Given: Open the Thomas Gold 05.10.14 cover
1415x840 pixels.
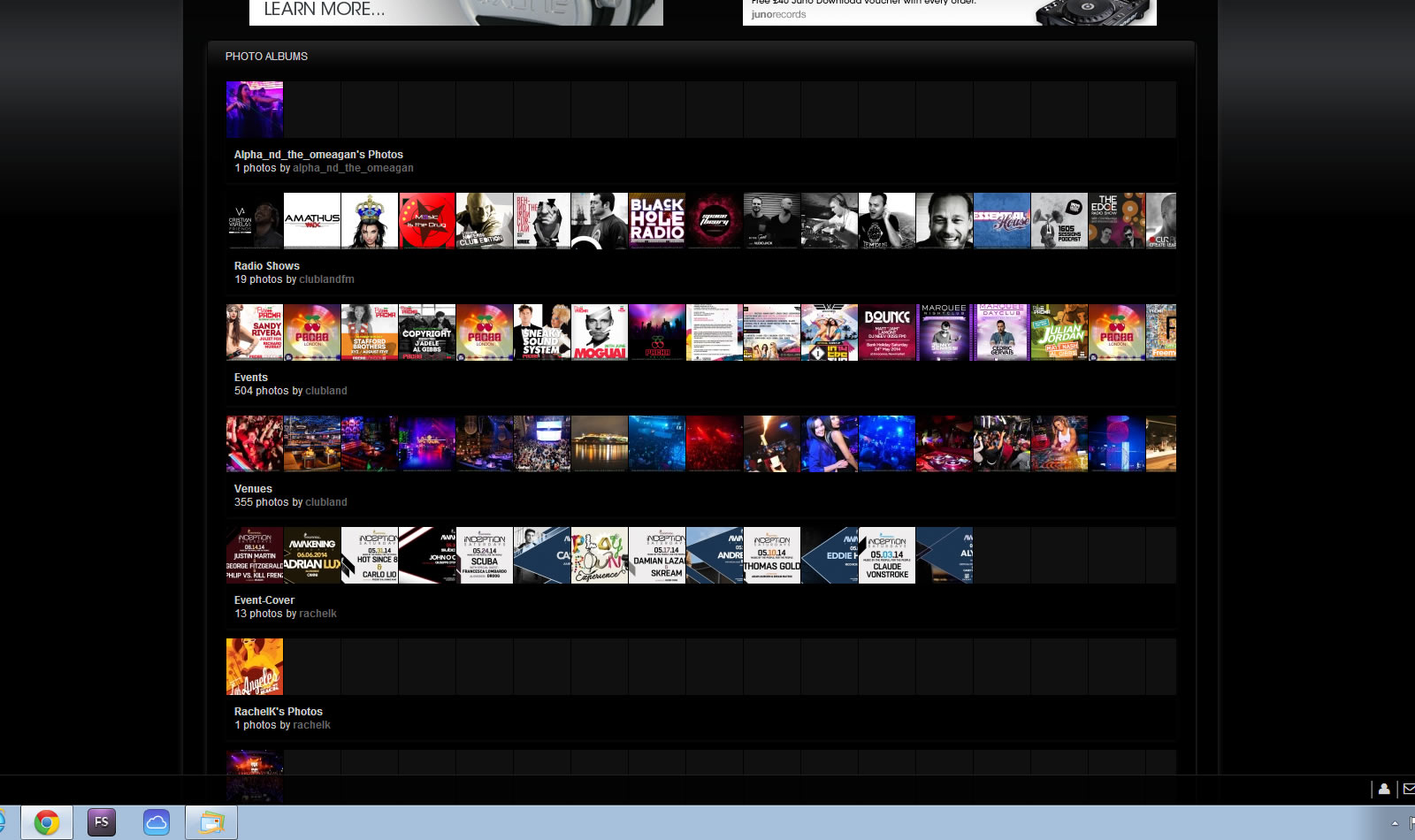Looking at the screenshot, I should pos(772,555).
